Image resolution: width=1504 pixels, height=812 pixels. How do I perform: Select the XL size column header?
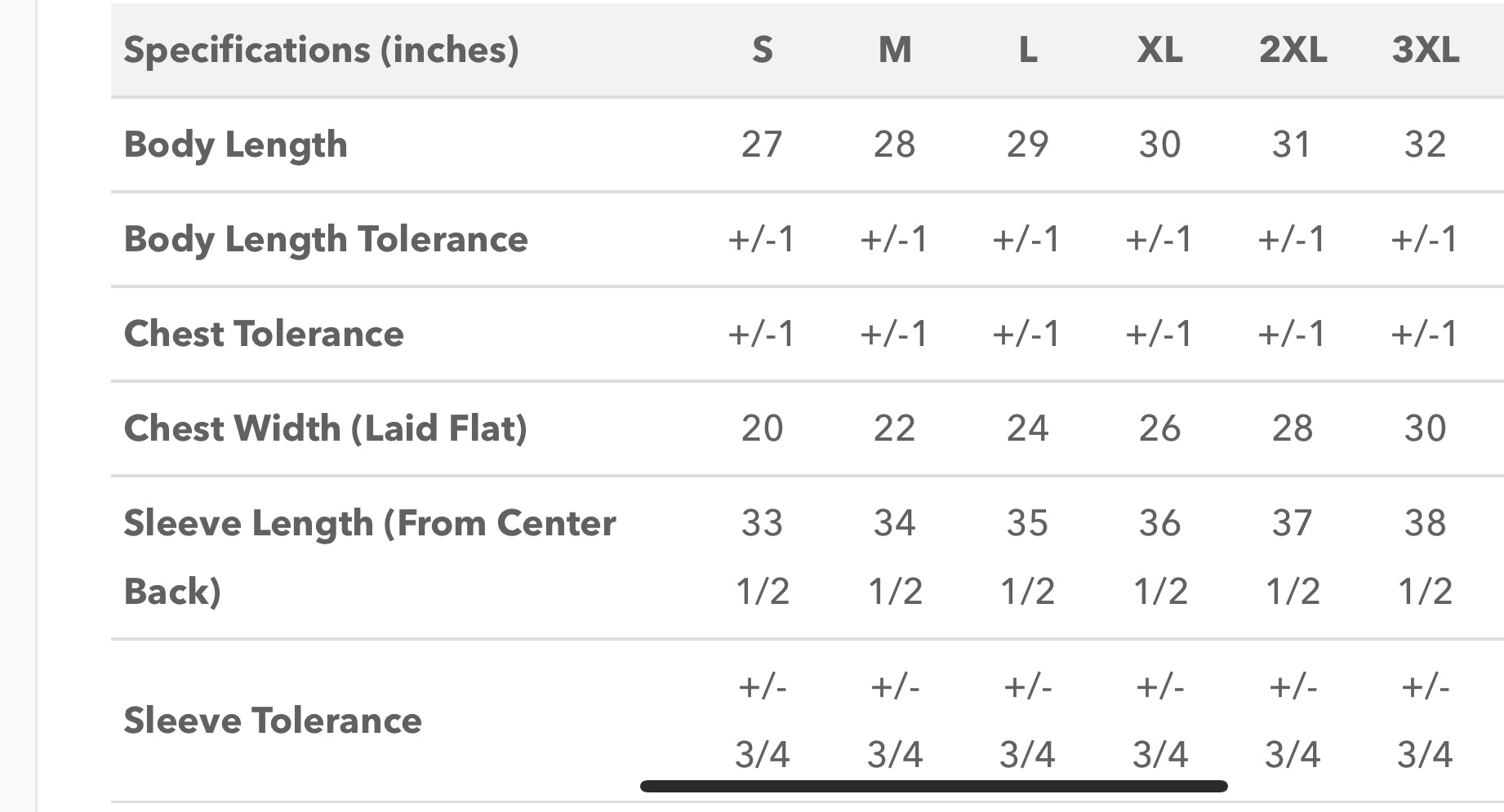click(x=1160, y=51)
